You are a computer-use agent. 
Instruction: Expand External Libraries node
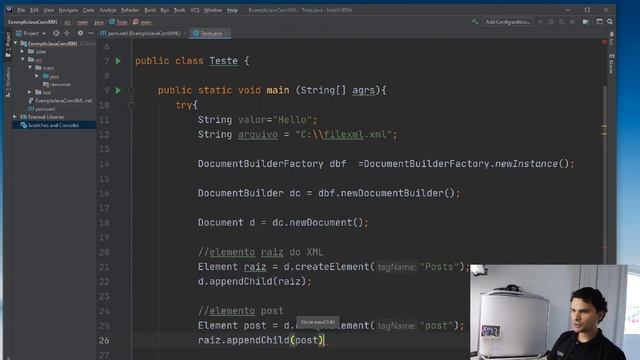(x=15, y=117)
